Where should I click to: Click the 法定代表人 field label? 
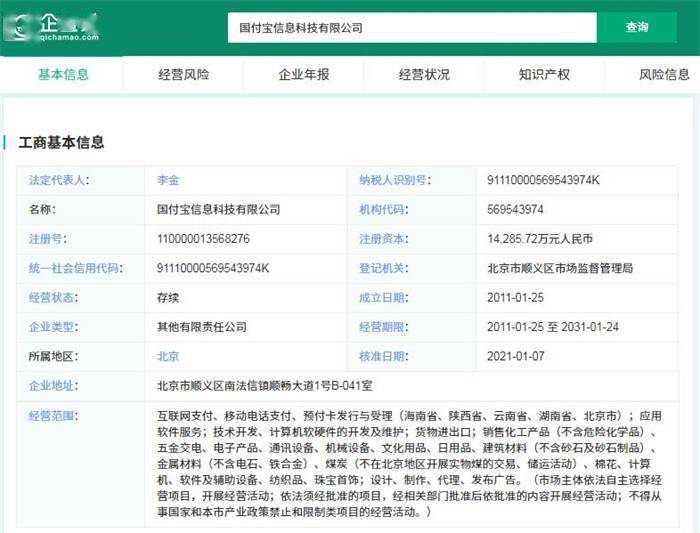[59, 180]
